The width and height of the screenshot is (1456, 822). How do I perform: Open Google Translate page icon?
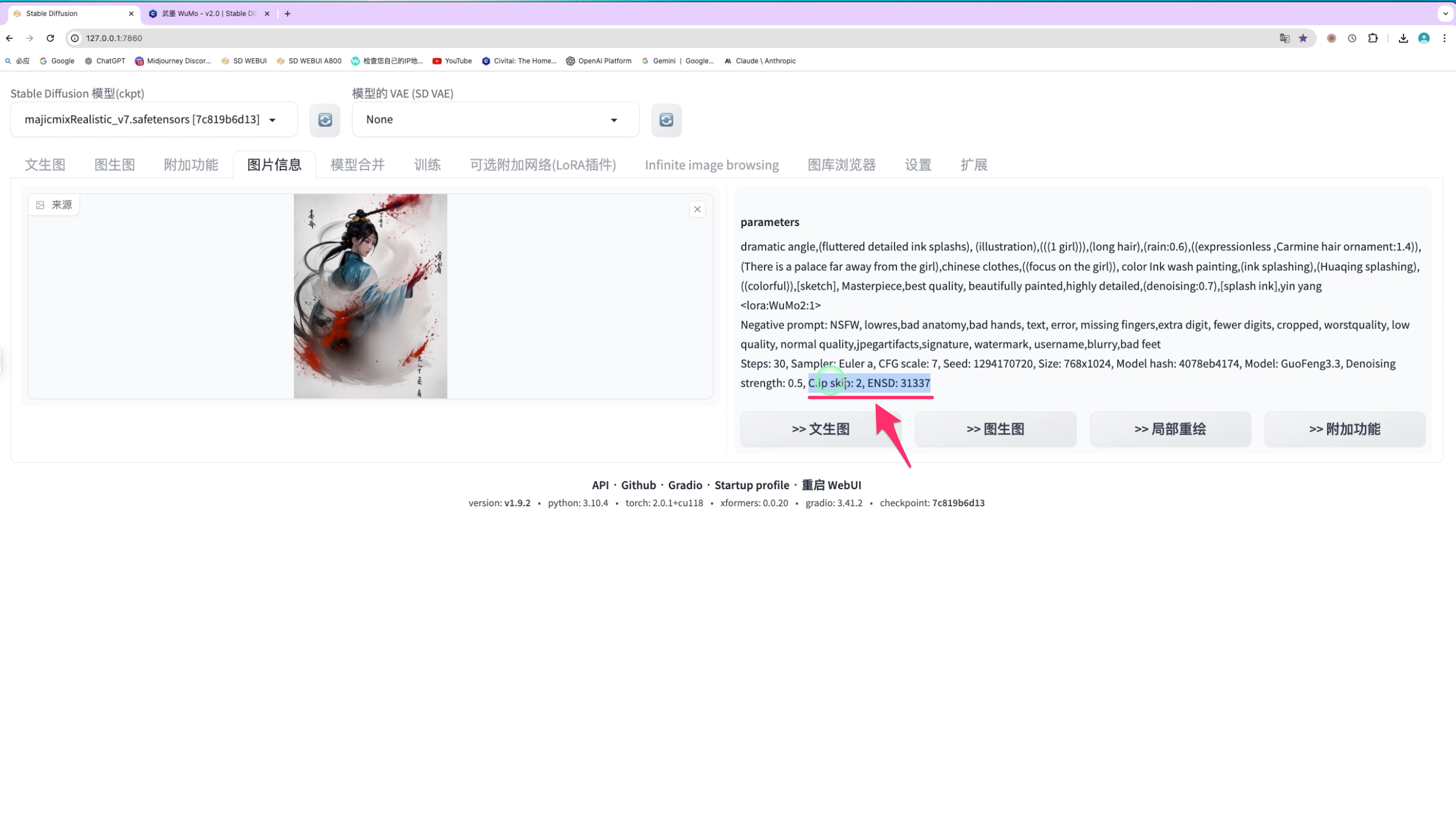[x=1285, y=38]
